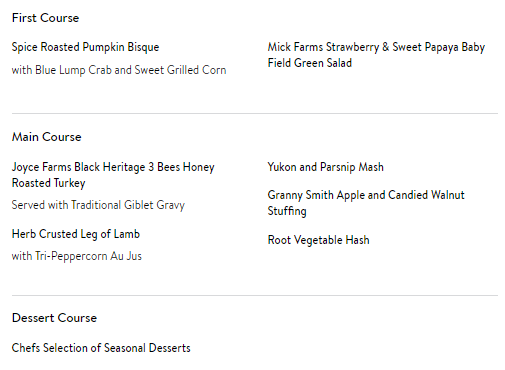Click with Tri-Peppercorn Au Jus text
The height and width of the screenshot is (370, 505).
[77, 256]
